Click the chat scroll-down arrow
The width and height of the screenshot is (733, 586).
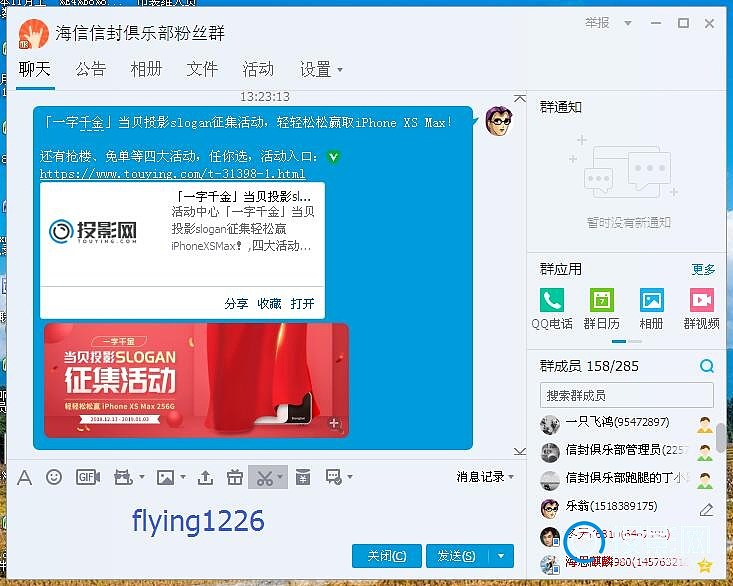(x=519, y=451)
